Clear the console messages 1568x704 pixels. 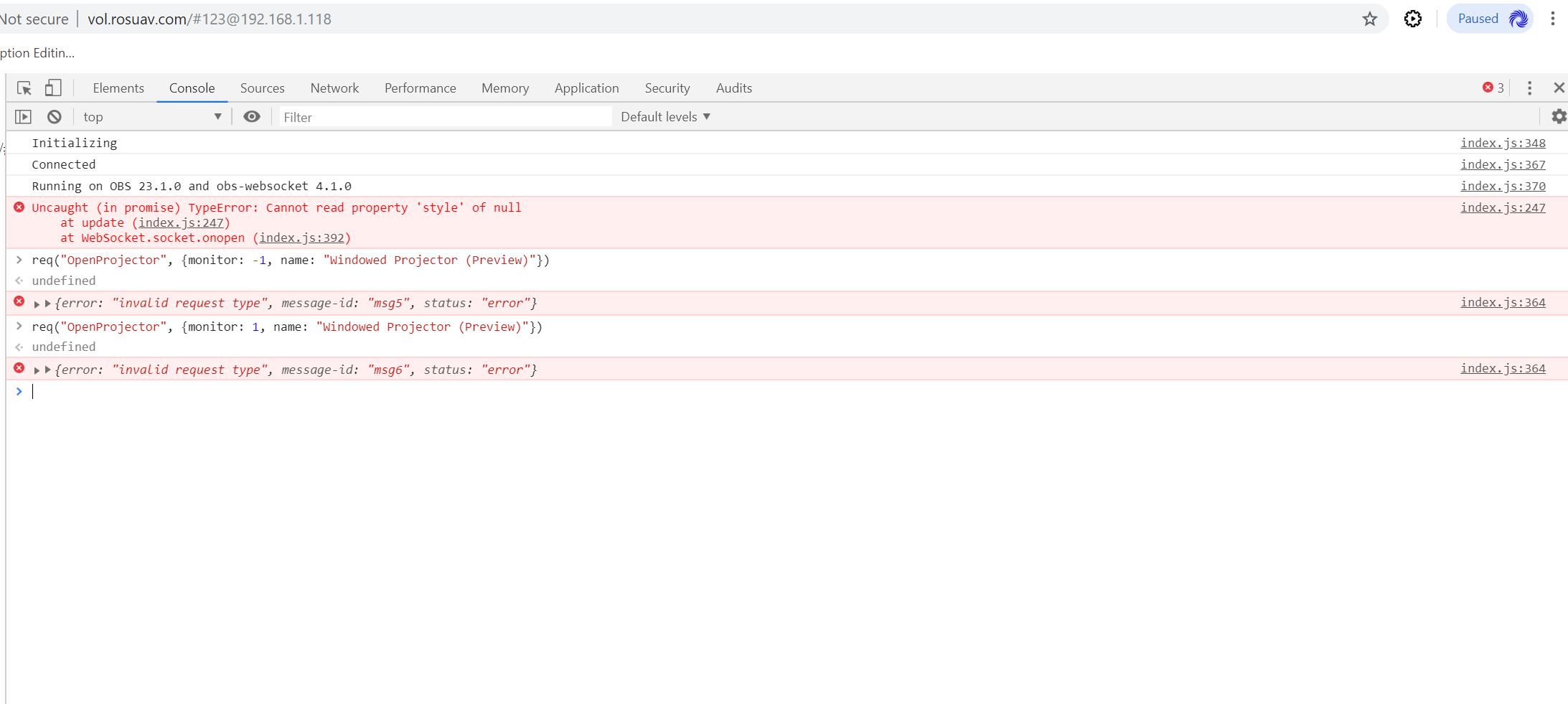54,116
